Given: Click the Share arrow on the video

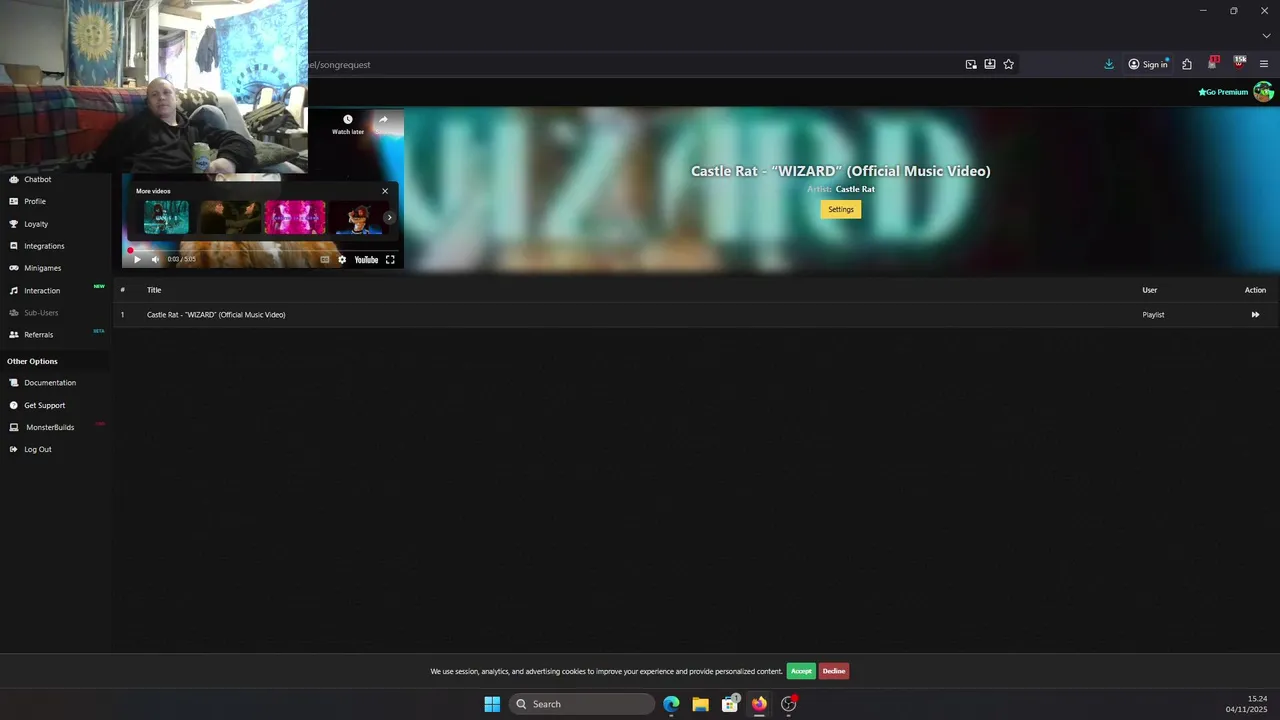Looking at the screenshot, I should pyautogui.click(x=383, y=120).
